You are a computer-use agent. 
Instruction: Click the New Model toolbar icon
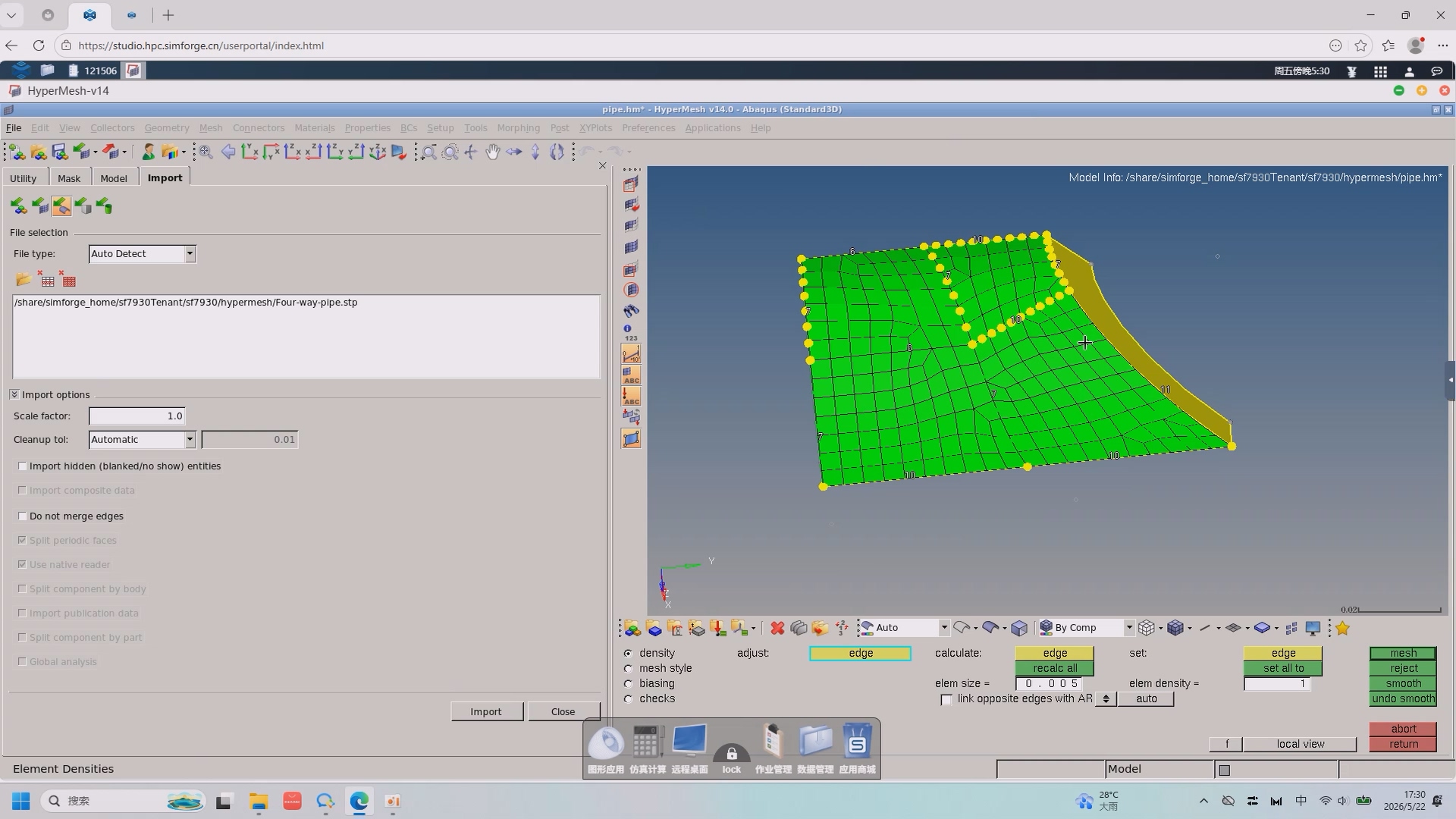(17, 152)
